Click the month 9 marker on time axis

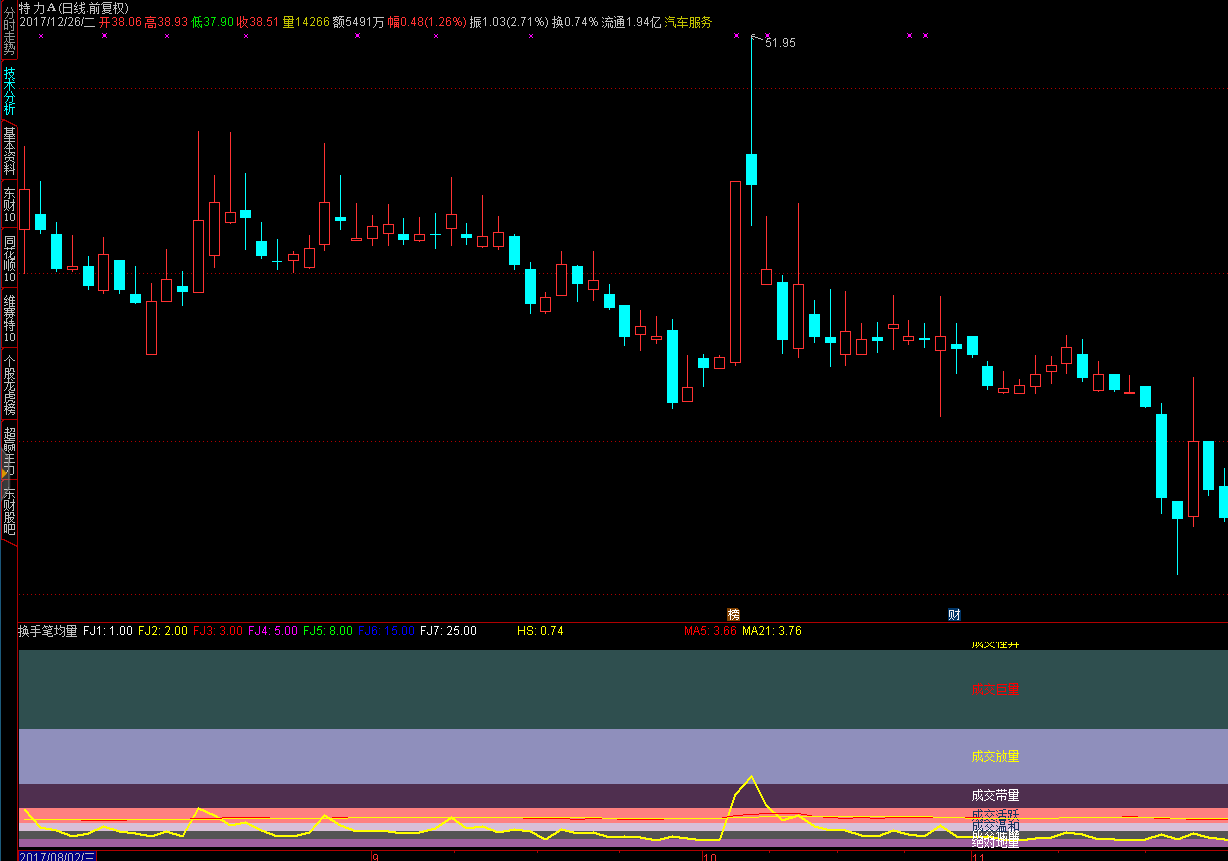[375, 857]
